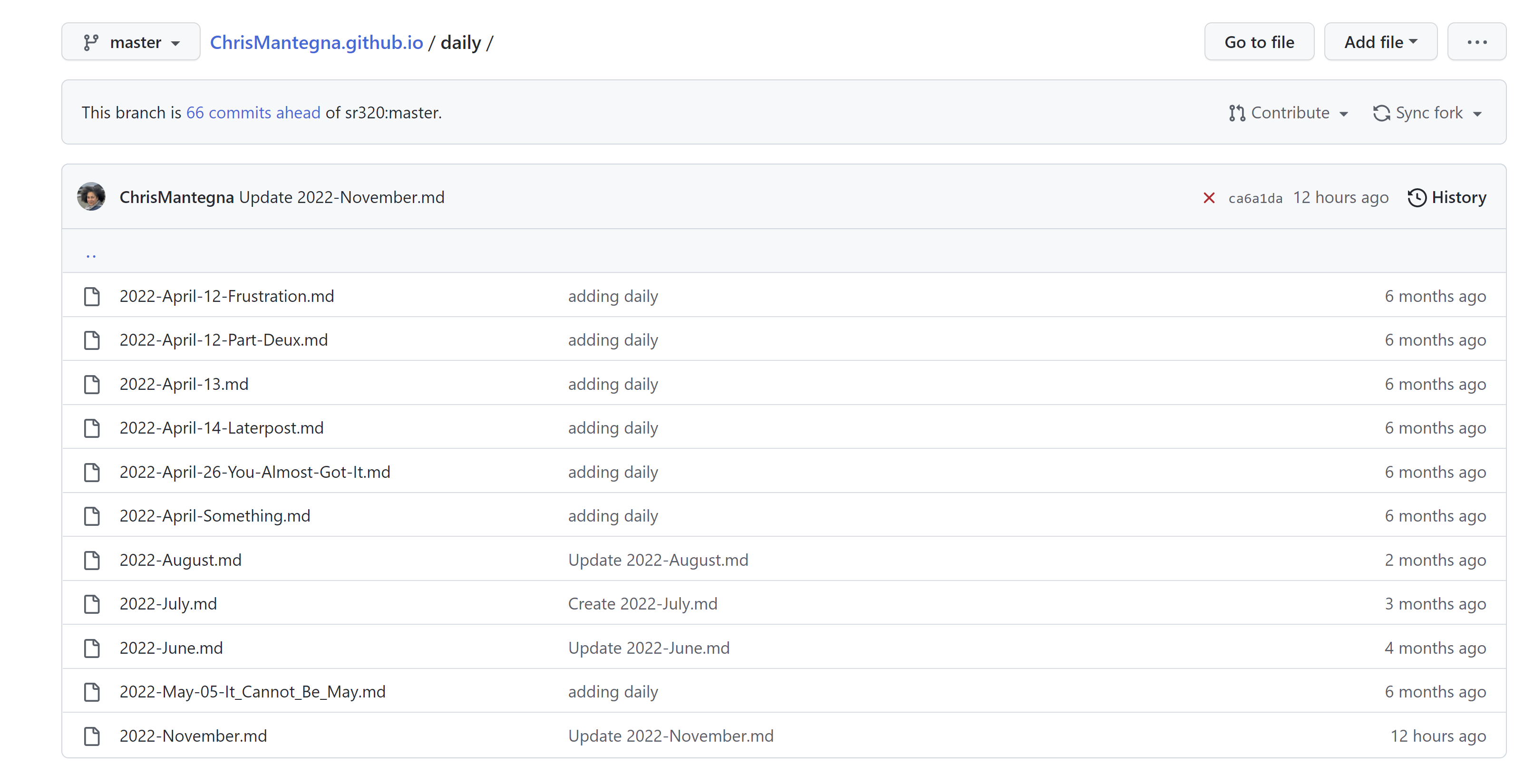Open the repository overflow menu
Image resolution: width=1524 pixels, height=784 pixels.
(1477, 41)
